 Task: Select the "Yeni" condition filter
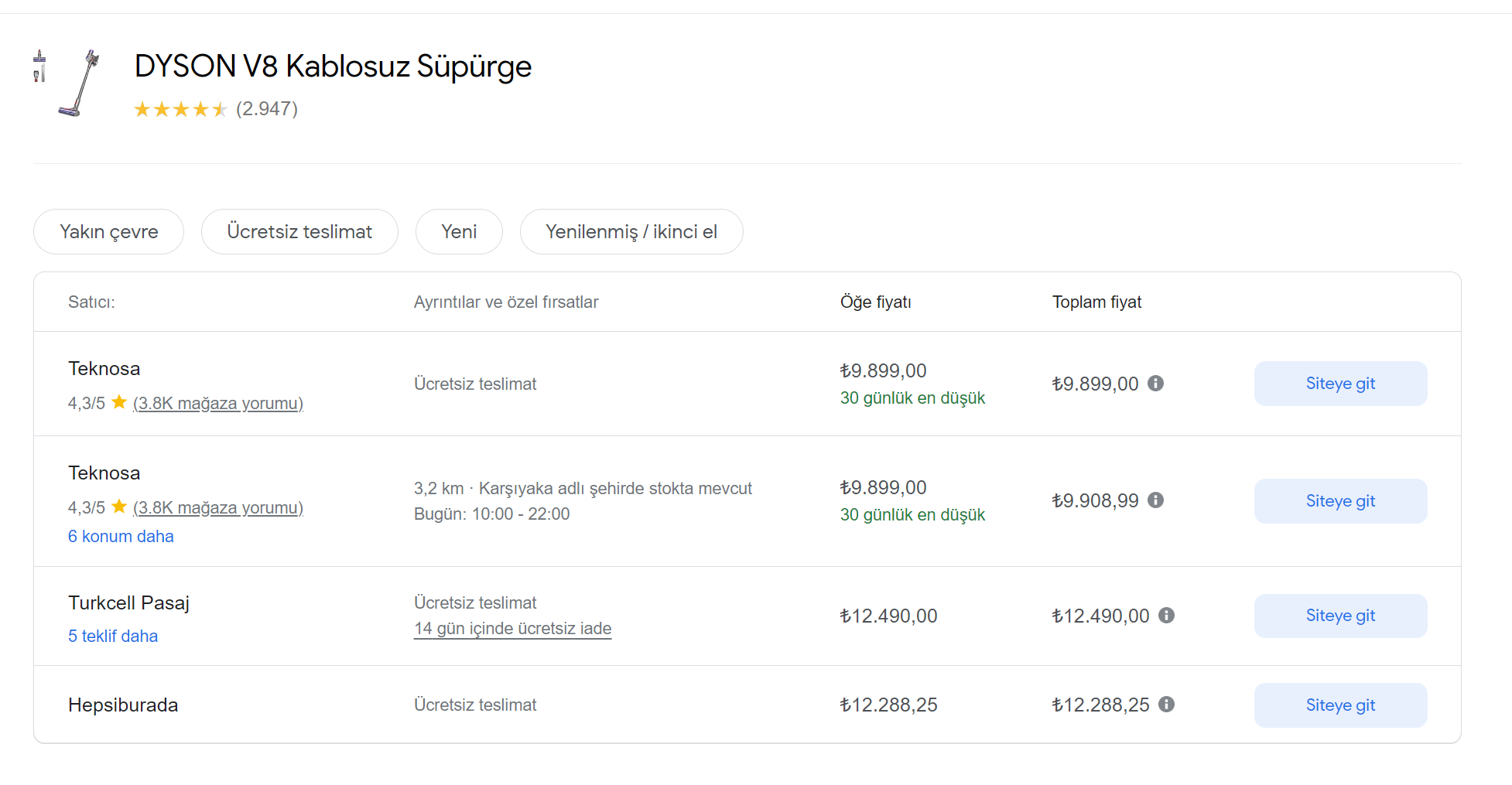click(459, 232)
